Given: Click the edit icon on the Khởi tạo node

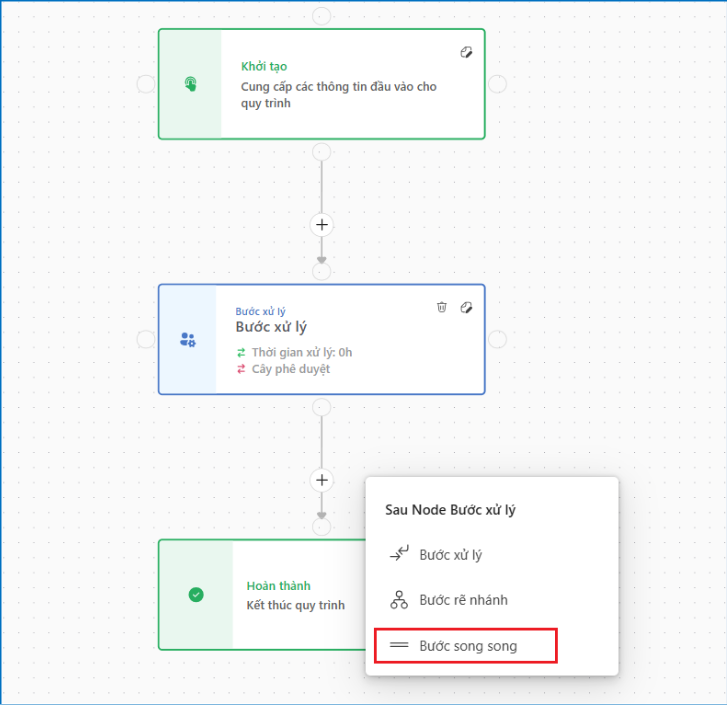Looking at the screenshot, I should click(x=466, y=52).
